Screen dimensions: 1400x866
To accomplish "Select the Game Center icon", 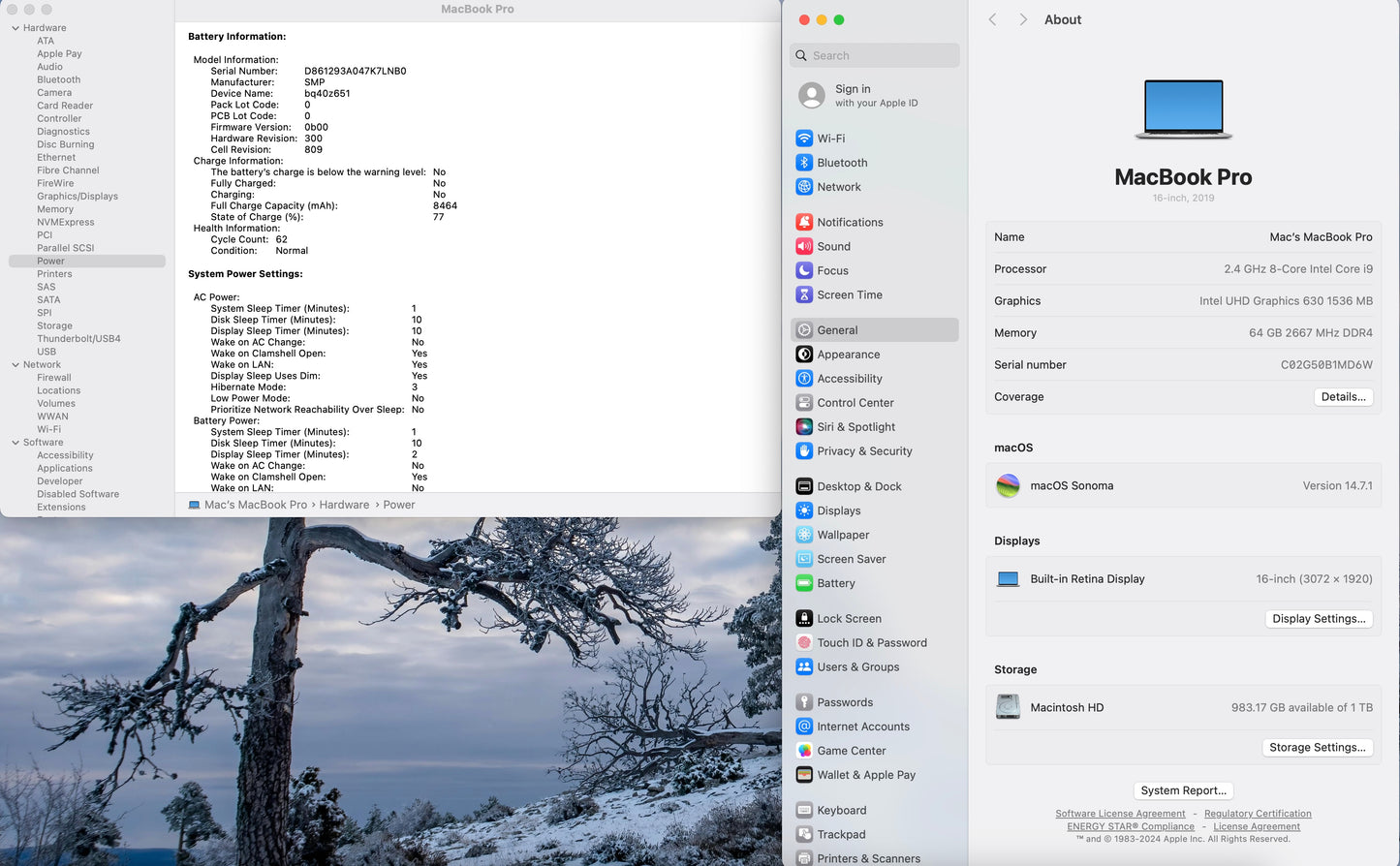I will (x=804, y=751).
